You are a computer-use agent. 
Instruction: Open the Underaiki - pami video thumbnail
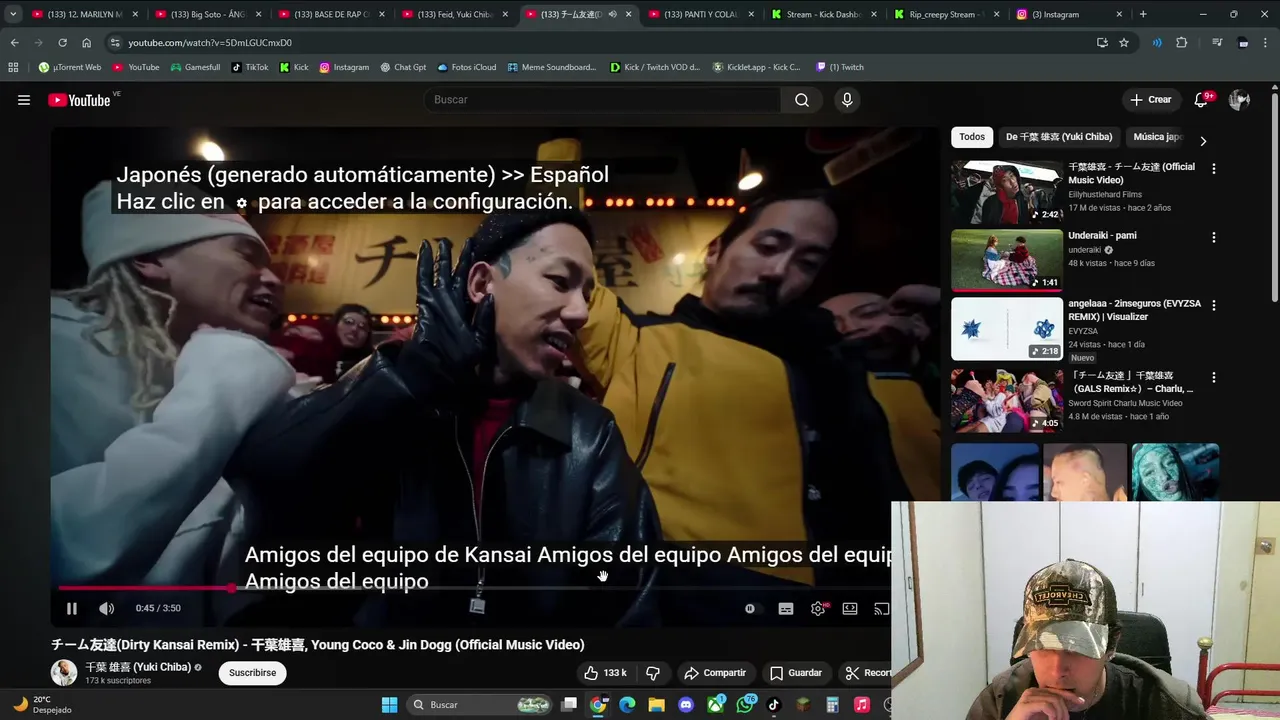tap(1007, 260)
